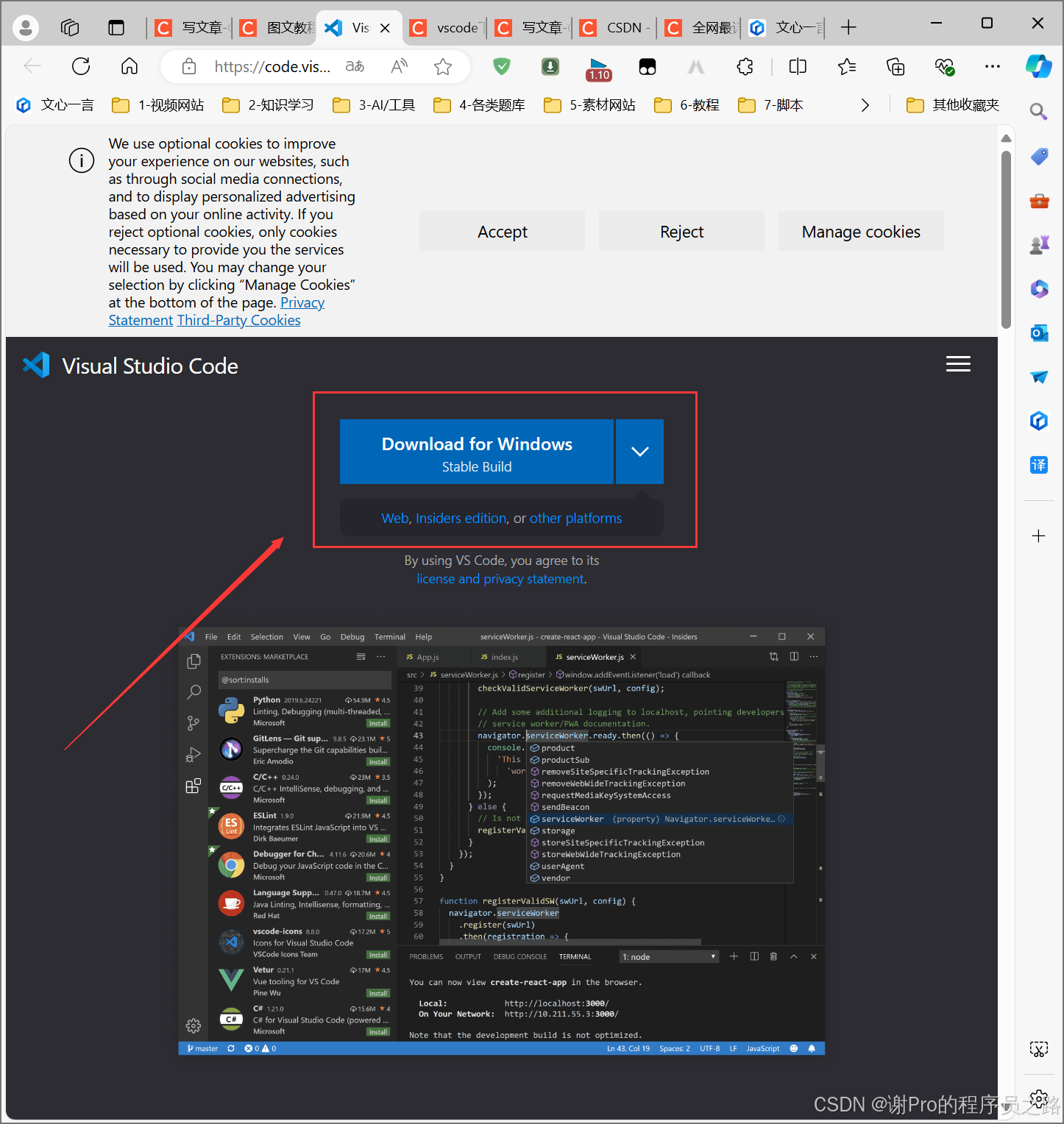Accept optional cookies
Screen dimensions: 1064x1124
[x=502, y=232]
